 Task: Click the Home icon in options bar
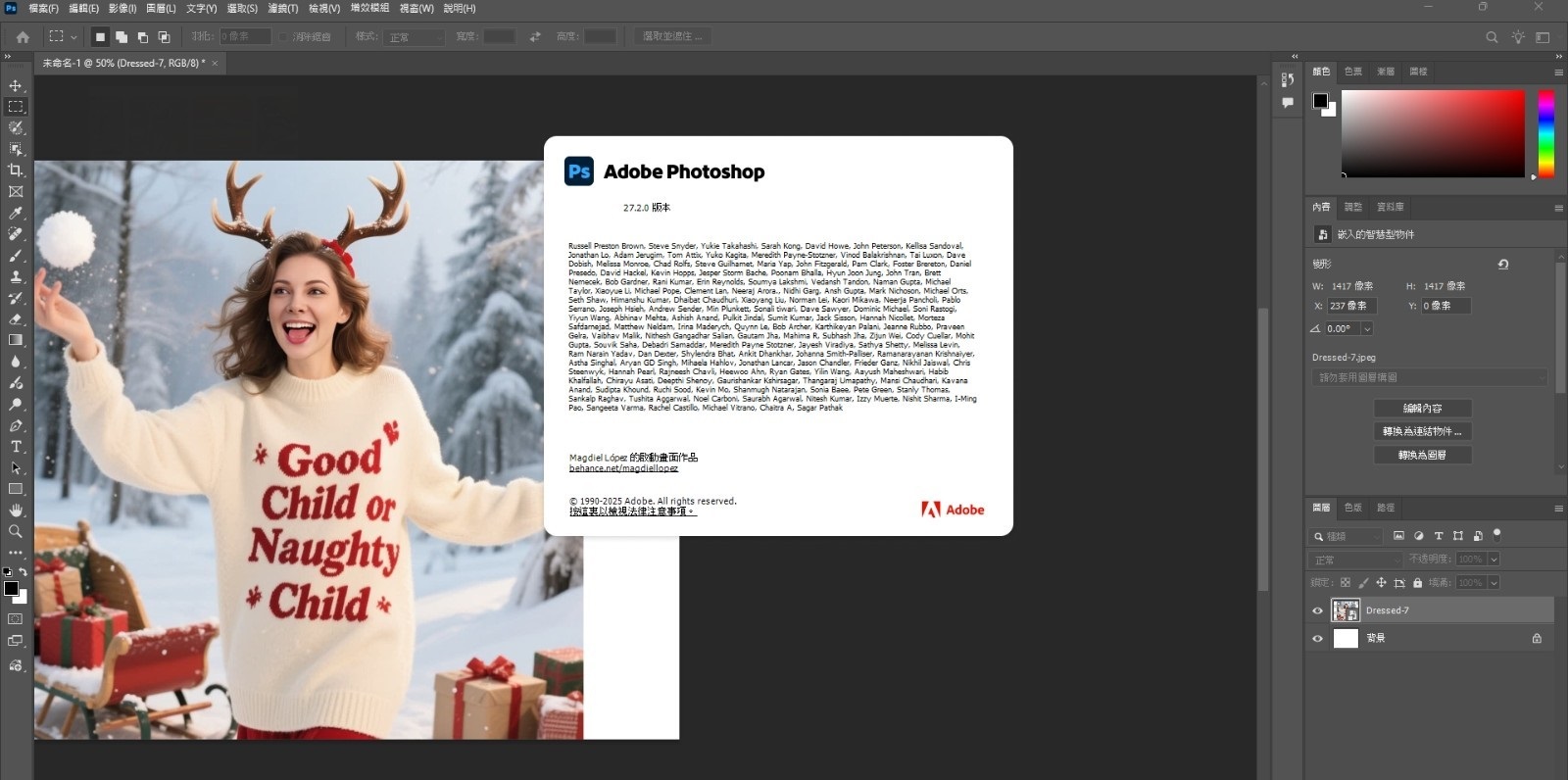coord(23,37)
